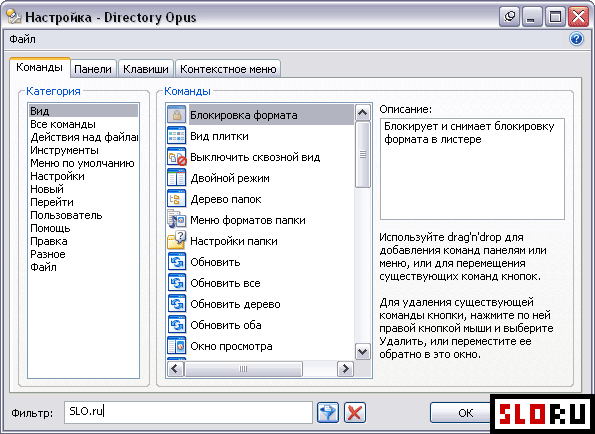Viewport: 595px width, 434px height.
Task: Switch to the Панели tab
Action: (93, 69)
